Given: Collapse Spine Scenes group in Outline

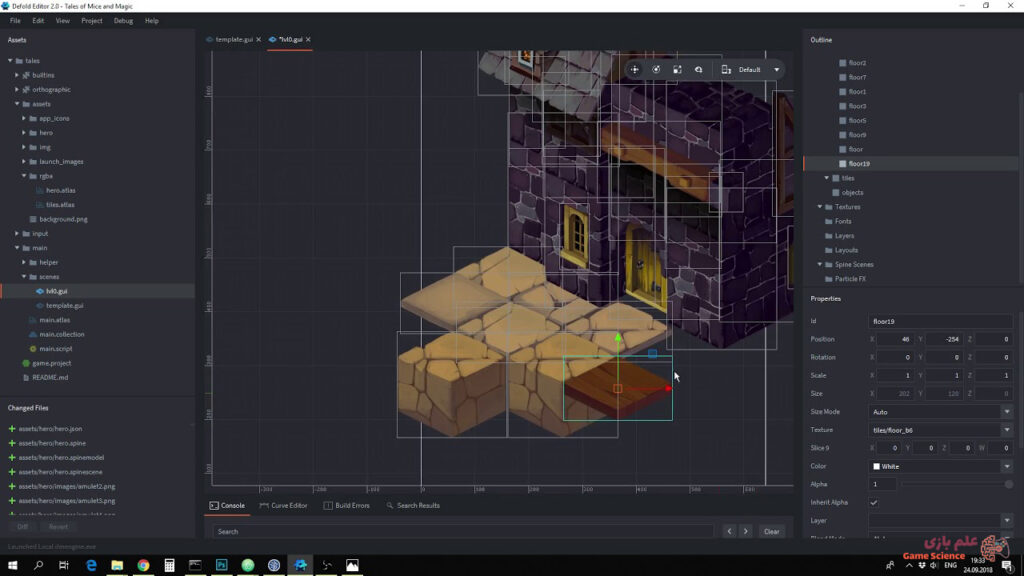Looking at the screenshot, I should pos(820,264).
